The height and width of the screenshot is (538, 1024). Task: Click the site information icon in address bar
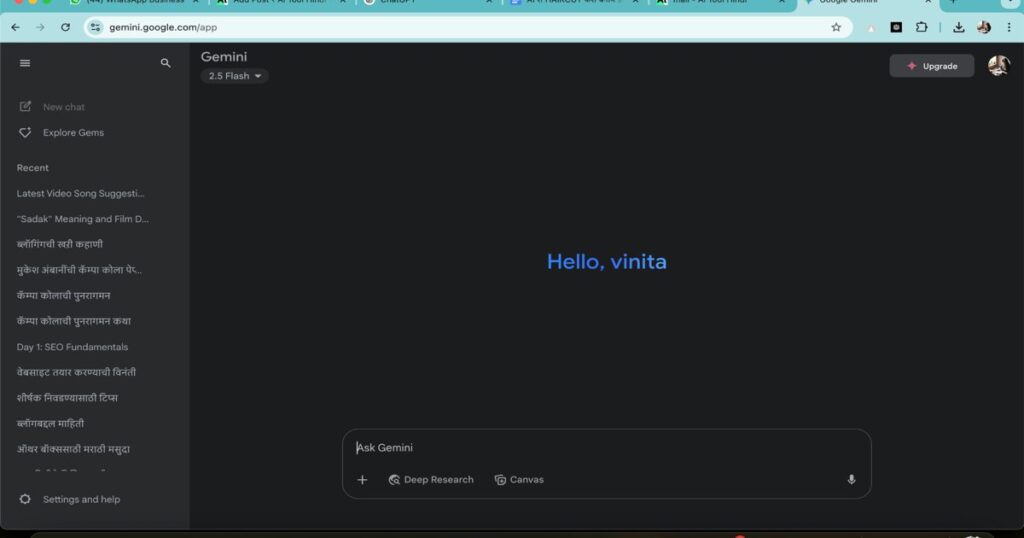[x=95, y=27]
